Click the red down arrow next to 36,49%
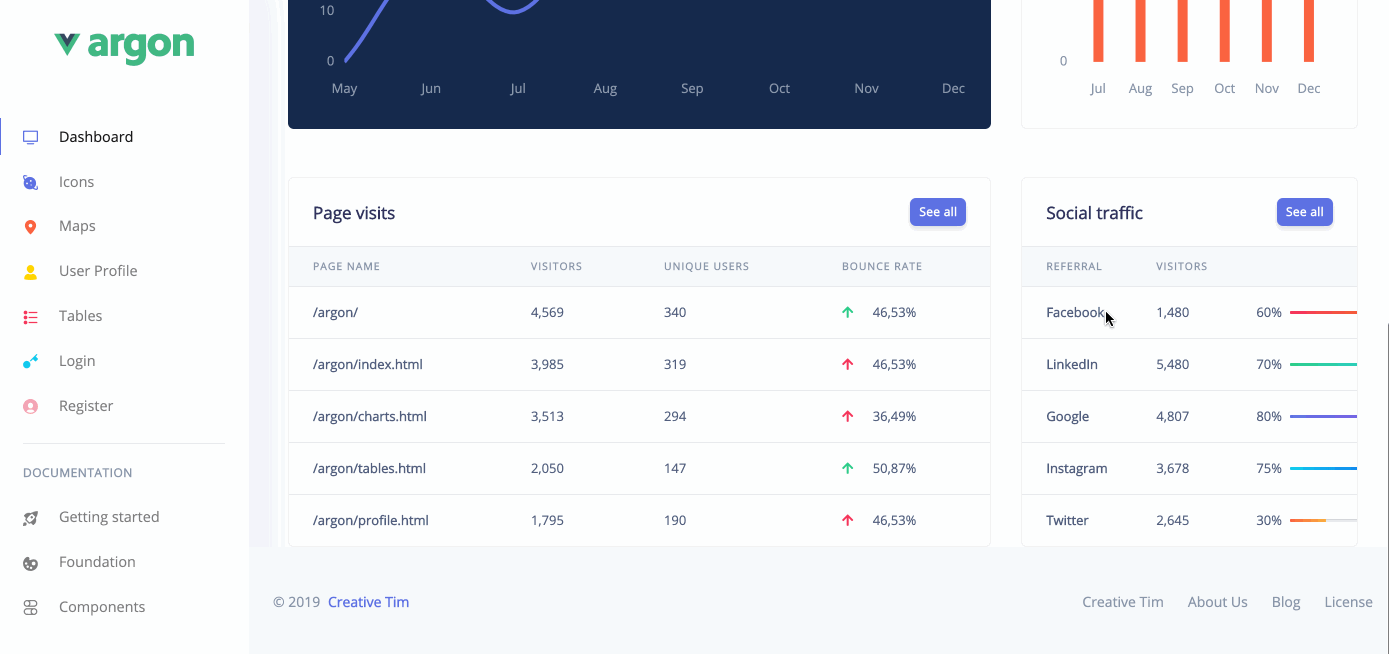 point(847,416)
